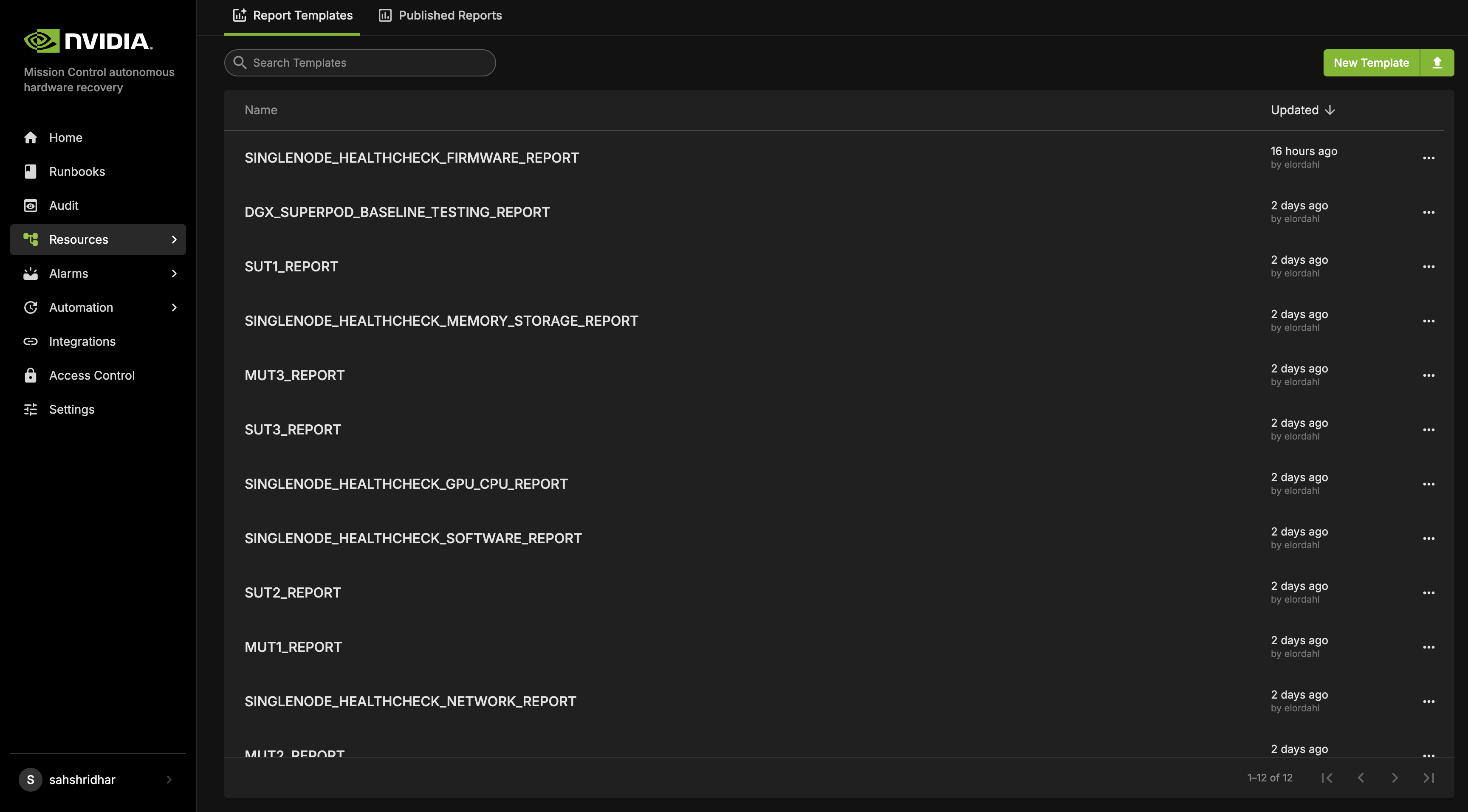Screen dimensions: 1468x812
Task: Select Access Control in the sidebar
Action: 98,375
